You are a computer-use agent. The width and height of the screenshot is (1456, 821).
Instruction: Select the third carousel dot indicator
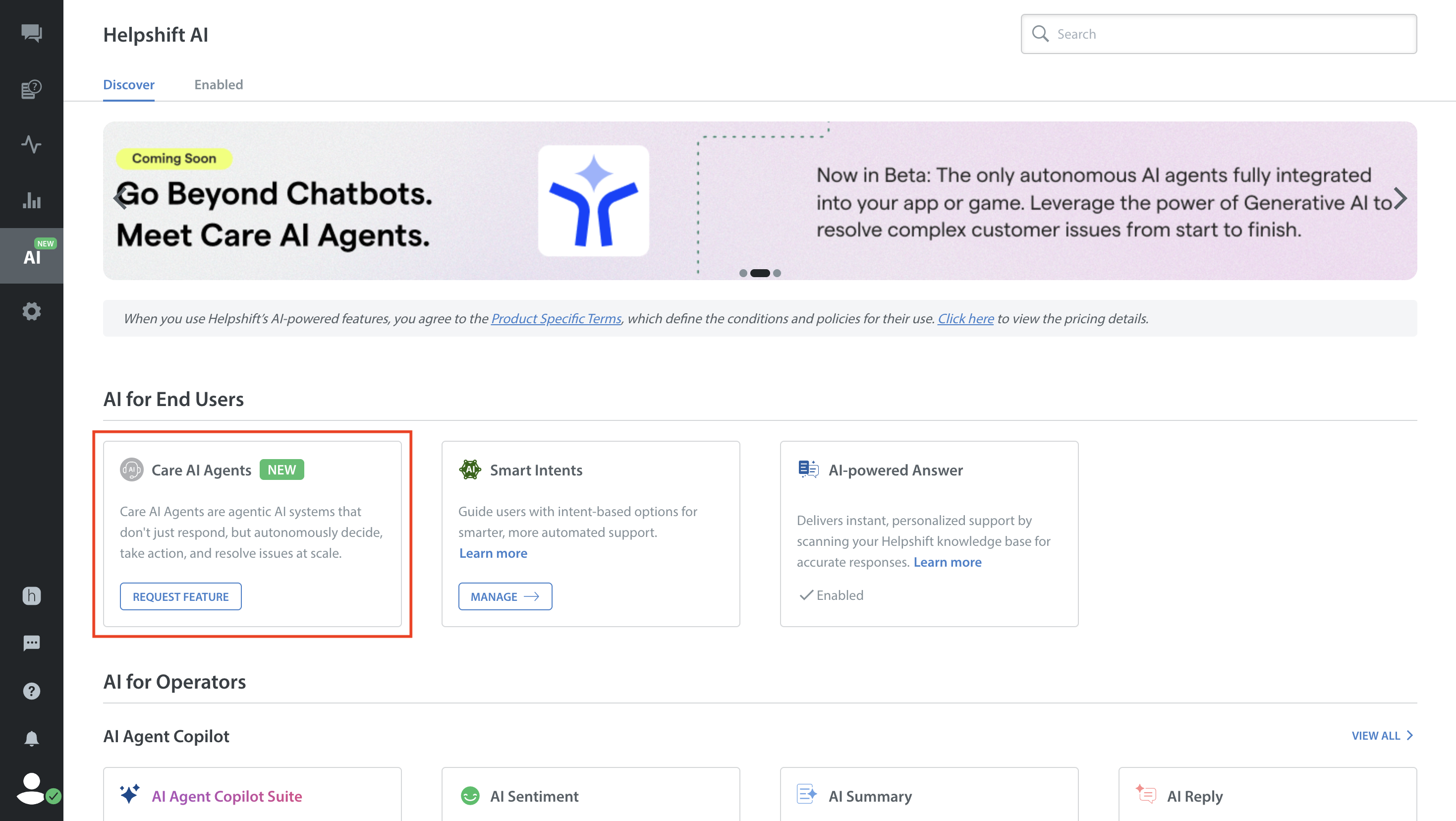click(777, 273)
